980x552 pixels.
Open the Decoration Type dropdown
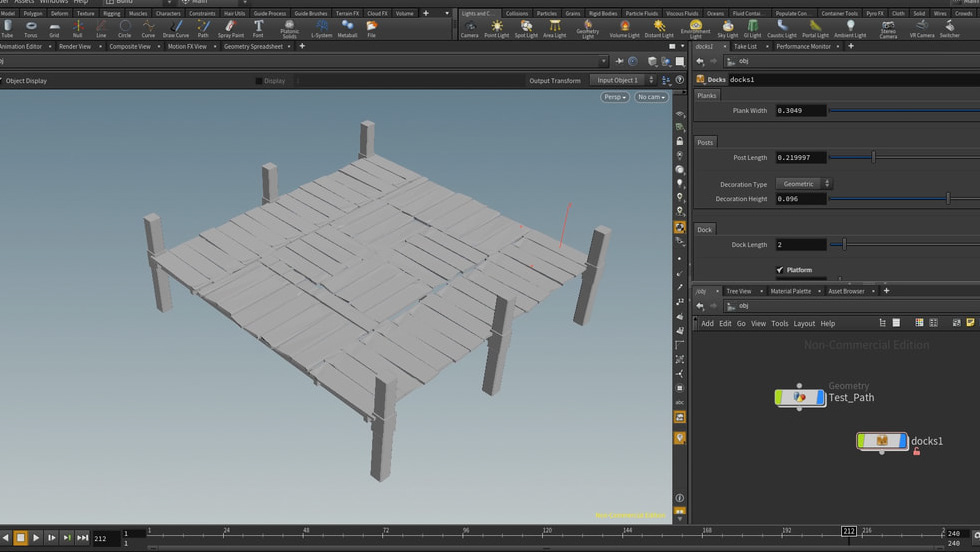pos(804,184)
